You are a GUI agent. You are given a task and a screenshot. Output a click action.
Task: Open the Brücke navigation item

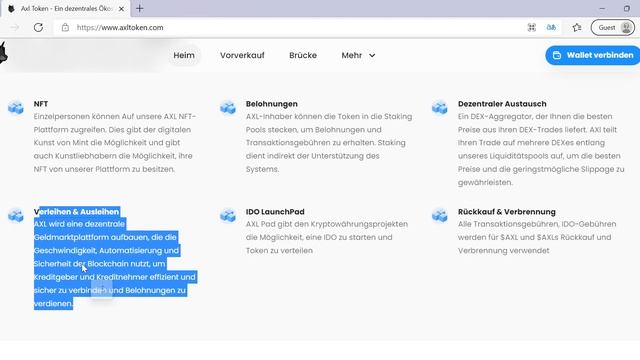pyautogui.click(x=303, y=55)
